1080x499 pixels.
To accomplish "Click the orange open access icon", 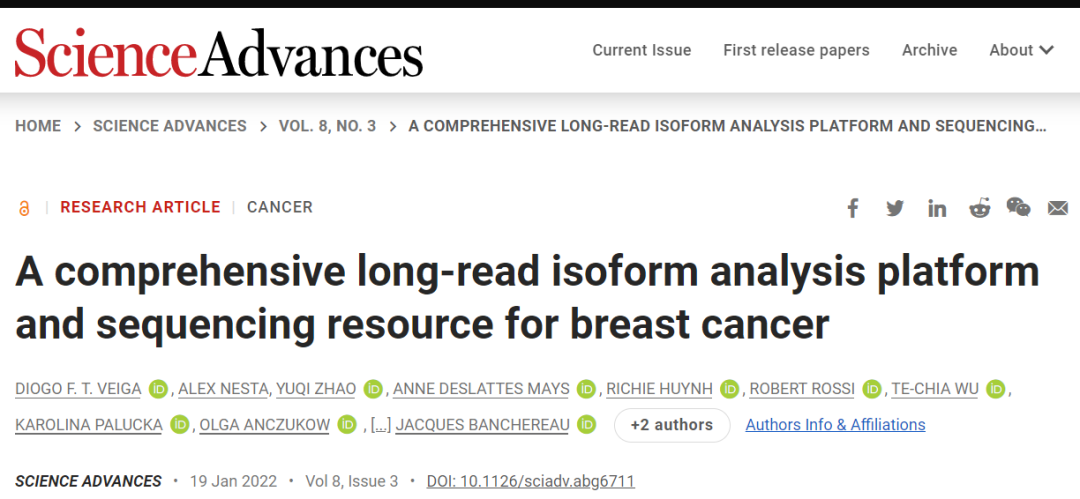I will tap(24, 208).
